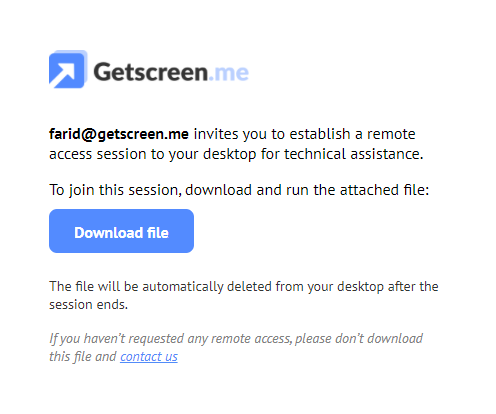
Task: Click the light blue .me logo suffix
Action: [229, 73]
